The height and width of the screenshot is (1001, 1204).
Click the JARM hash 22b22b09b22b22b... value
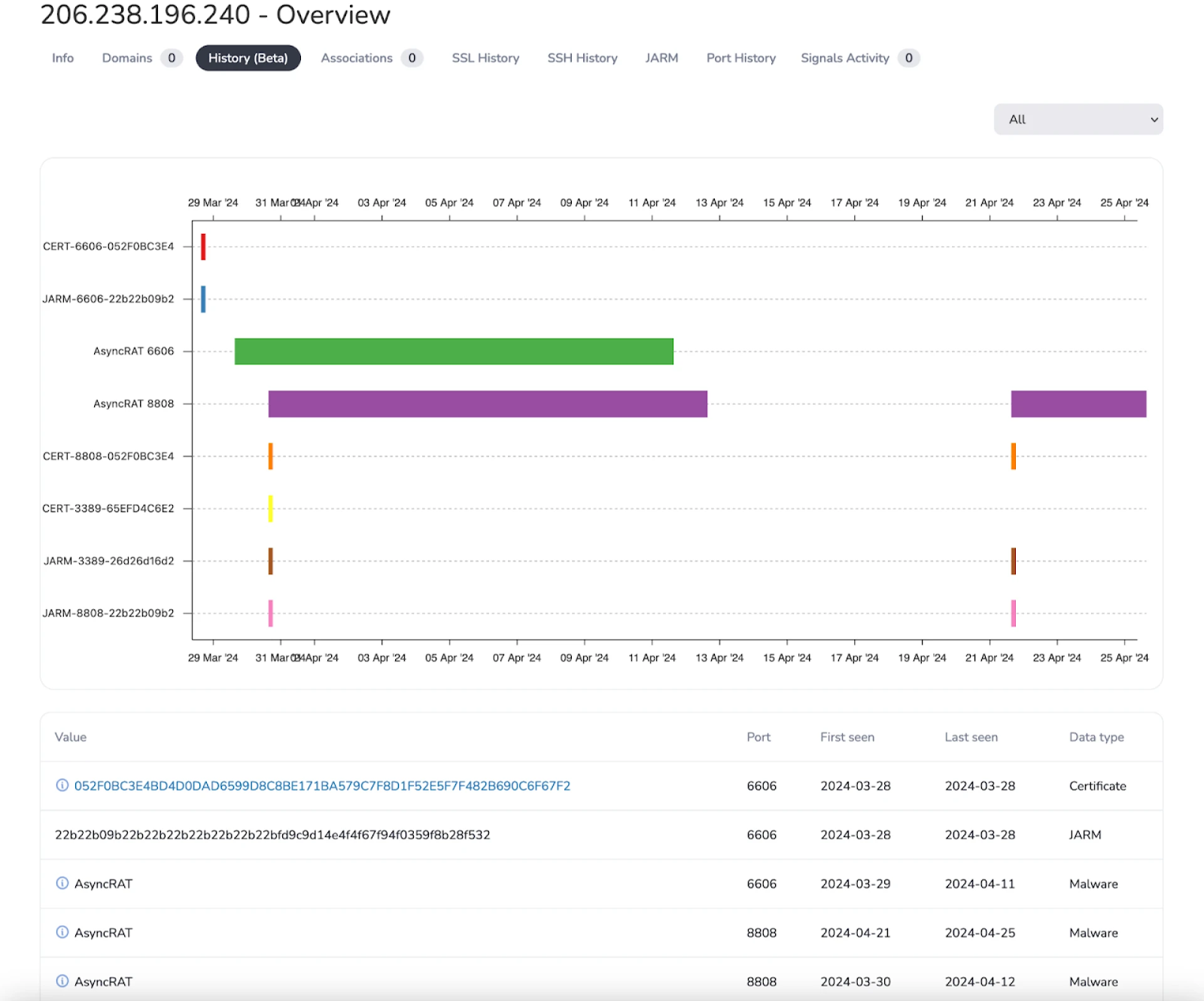click(272, 835)
